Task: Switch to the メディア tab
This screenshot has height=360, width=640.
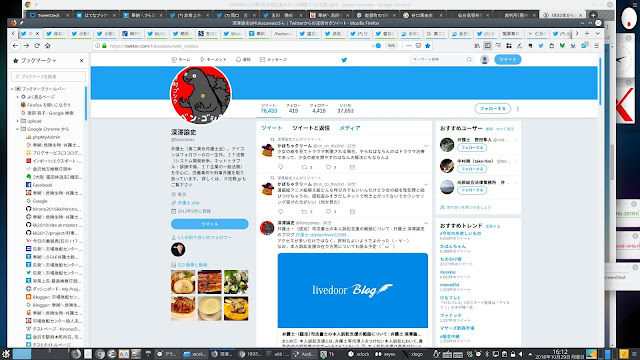Action: click(350, 128)
